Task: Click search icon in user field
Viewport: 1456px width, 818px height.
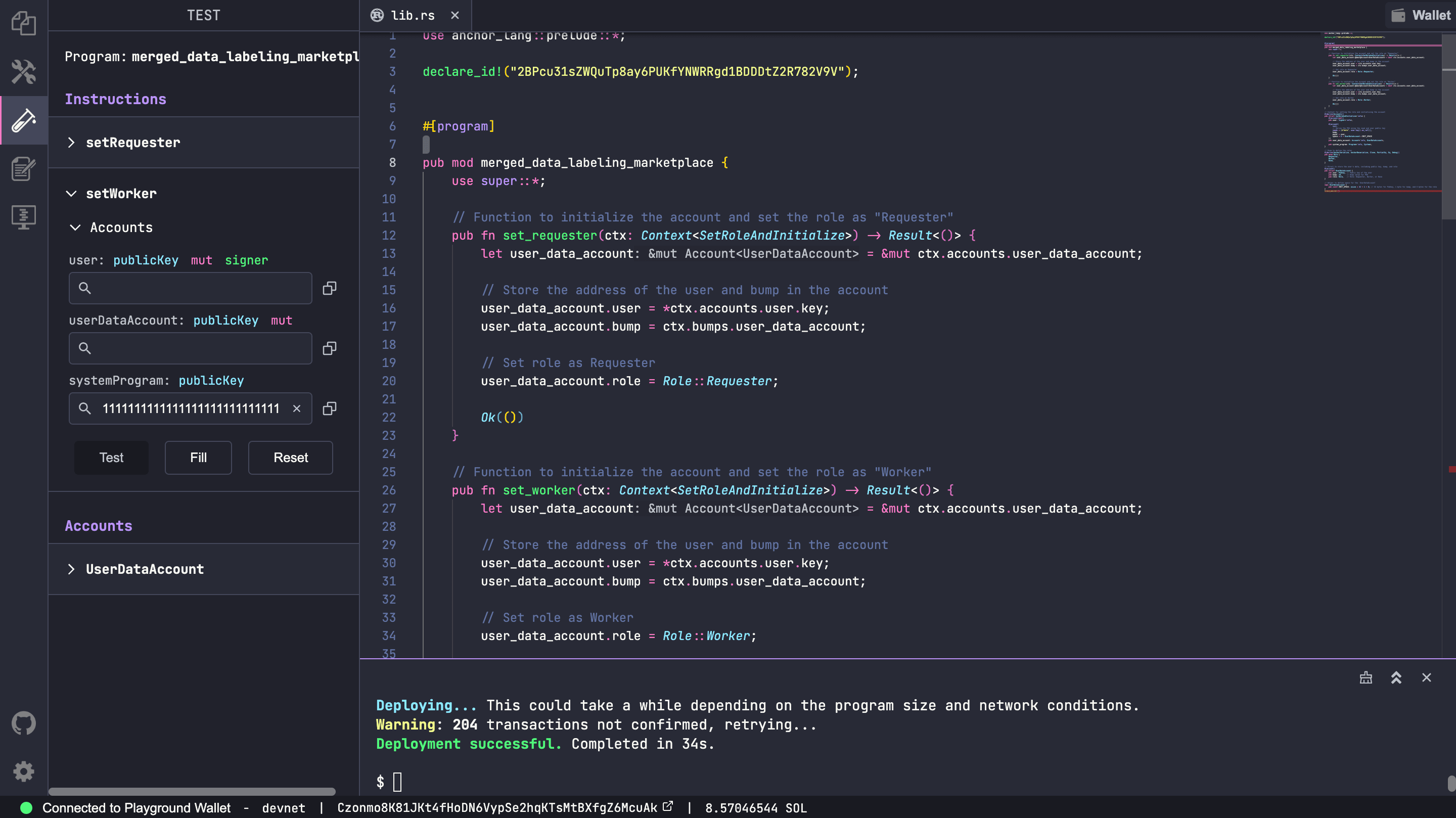Action: (x=85, y=288)
